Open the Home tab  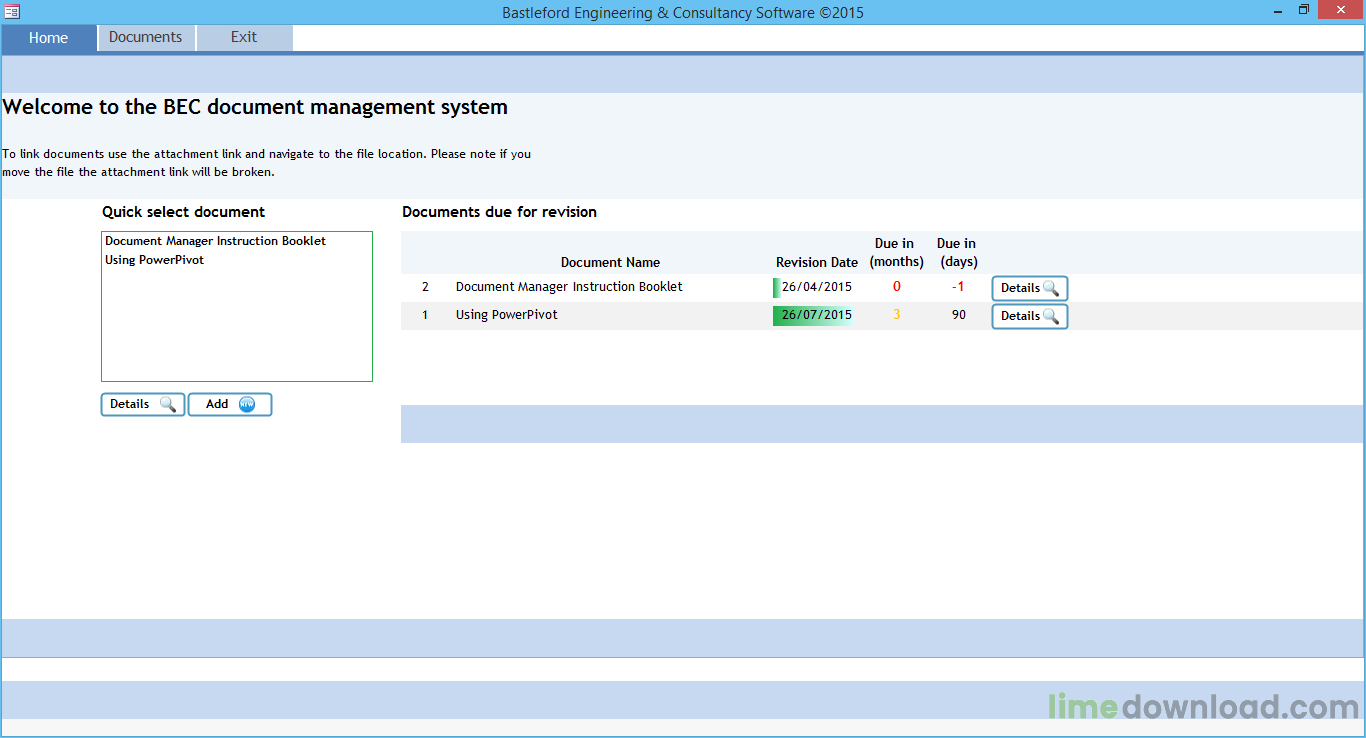[x=49, y=38]
